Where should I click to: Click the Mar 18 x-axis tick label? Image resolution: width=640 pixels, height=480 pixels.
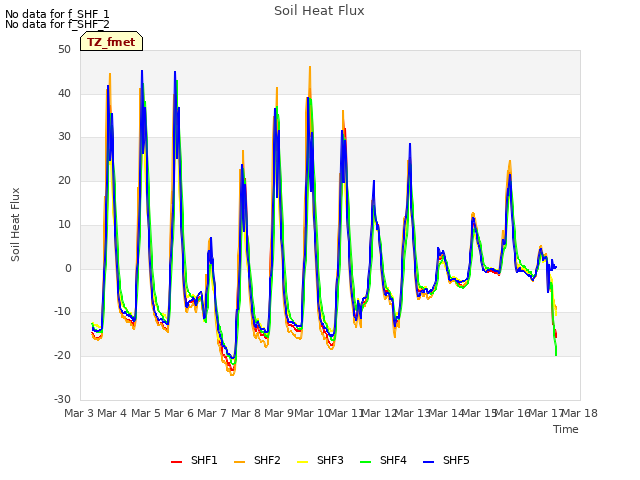pyautogui.click(x=580, y=413)
